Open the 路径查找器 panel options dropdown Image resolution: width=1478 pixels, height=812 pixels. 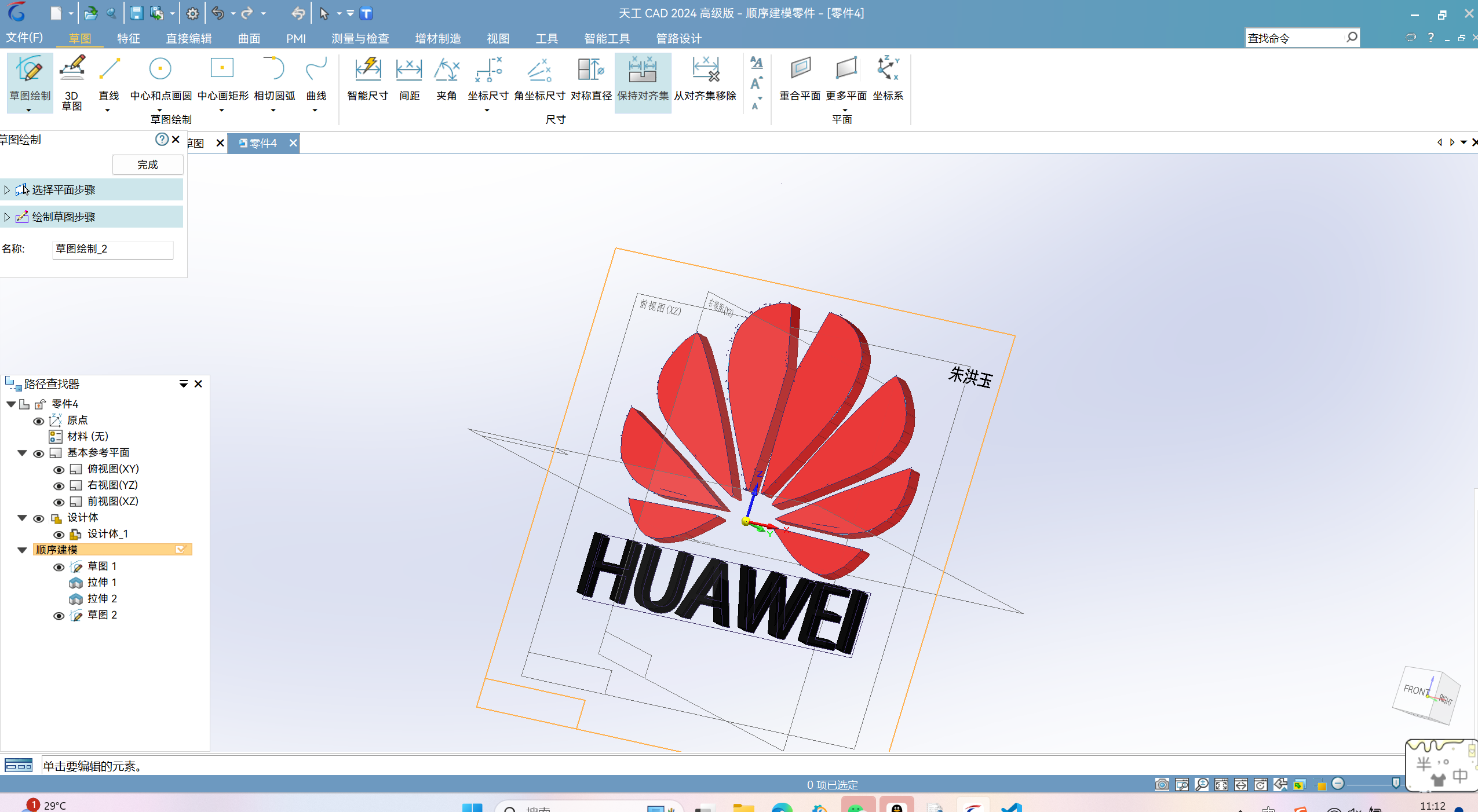click(x=183, y=383)
